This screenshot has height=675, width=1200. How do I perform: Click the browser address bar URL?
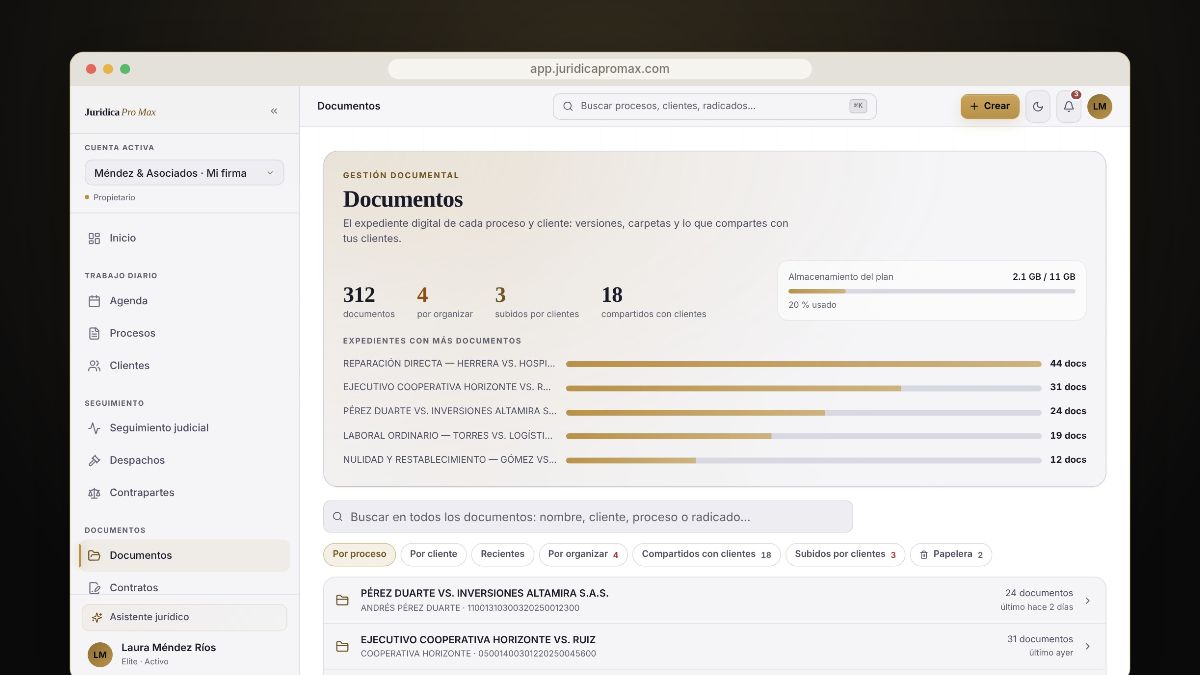click(x=600, y=69)
